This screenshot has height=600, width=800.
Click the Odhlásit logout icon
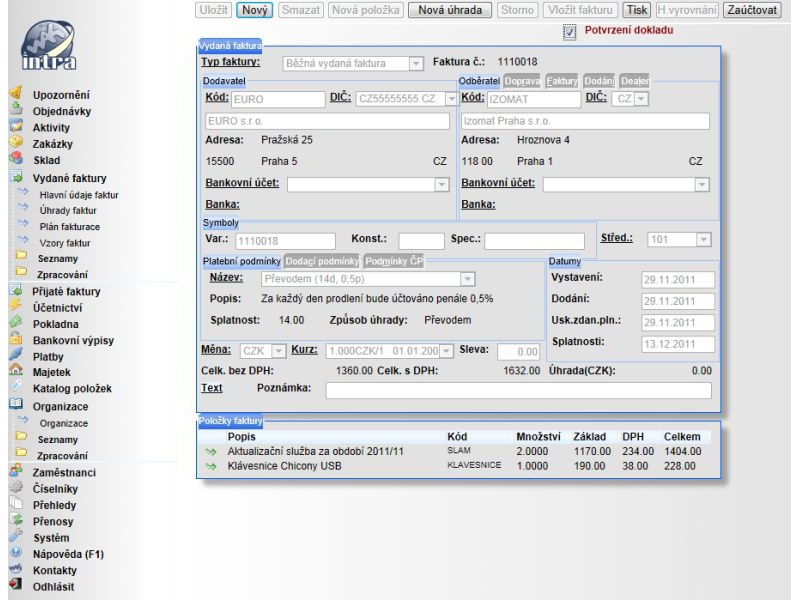(x=16, y=585)
